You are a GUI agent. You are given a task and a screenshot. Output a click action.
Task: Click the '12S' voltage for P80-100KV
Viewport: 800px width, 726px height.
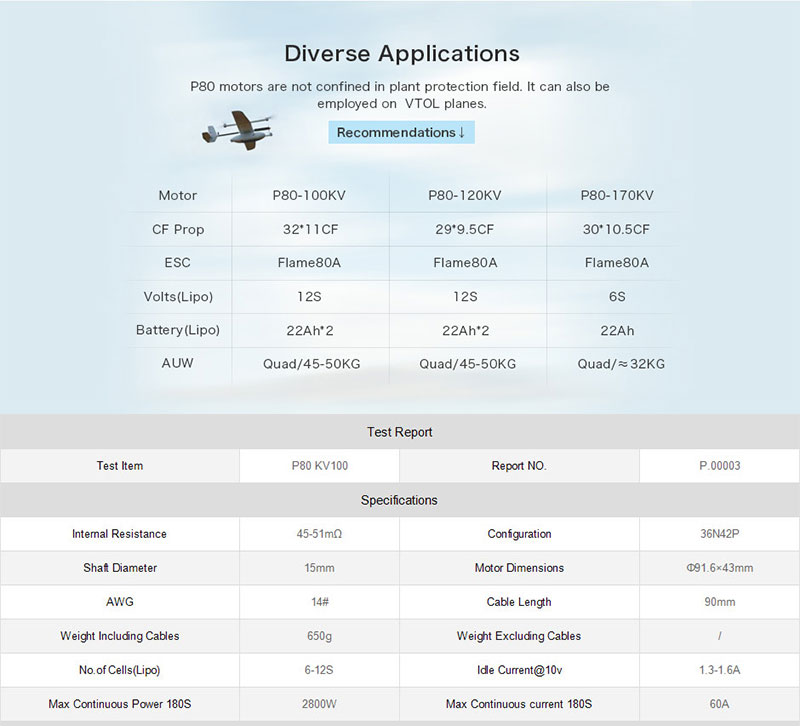pos(309,297)
